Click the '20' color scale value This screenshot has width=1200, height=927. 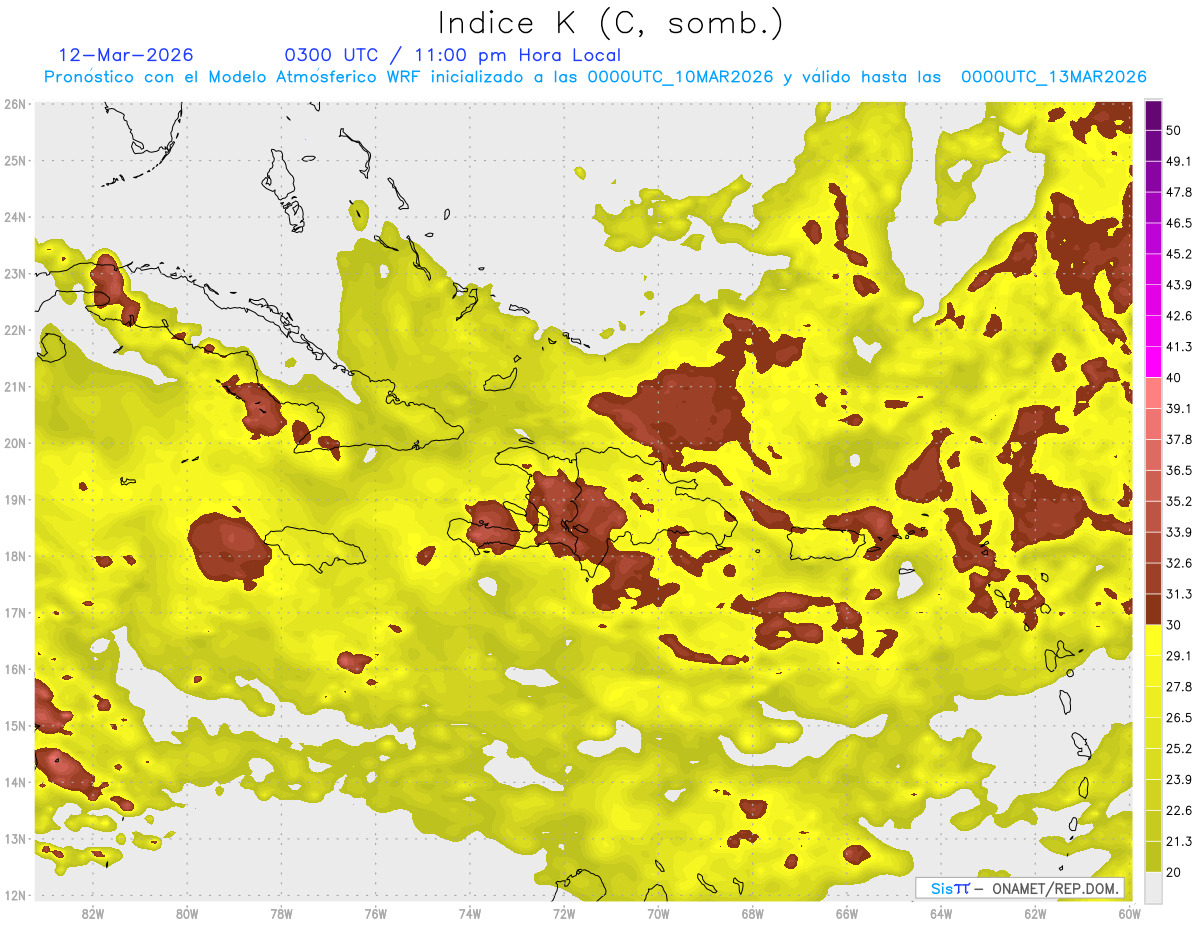(x=1173, y=873)
